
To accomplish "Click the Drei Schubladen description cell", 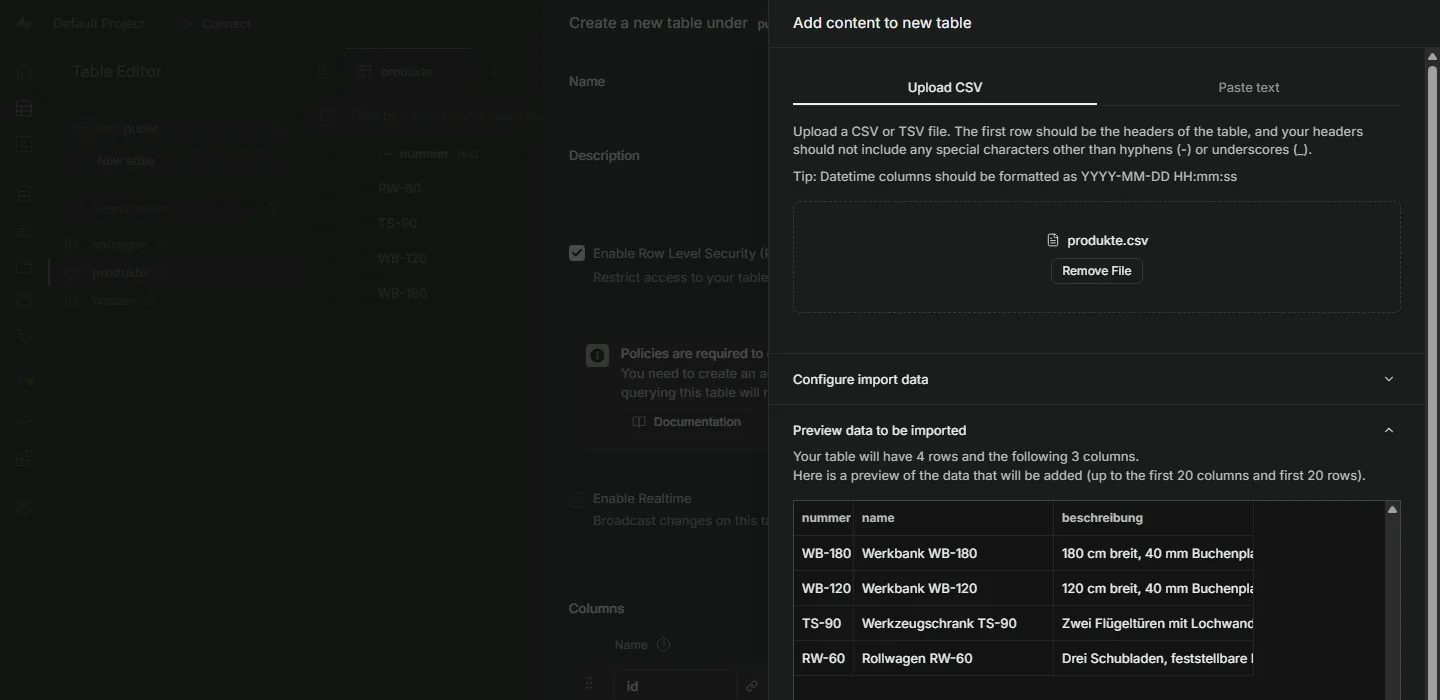I will tap(1153, 658).
